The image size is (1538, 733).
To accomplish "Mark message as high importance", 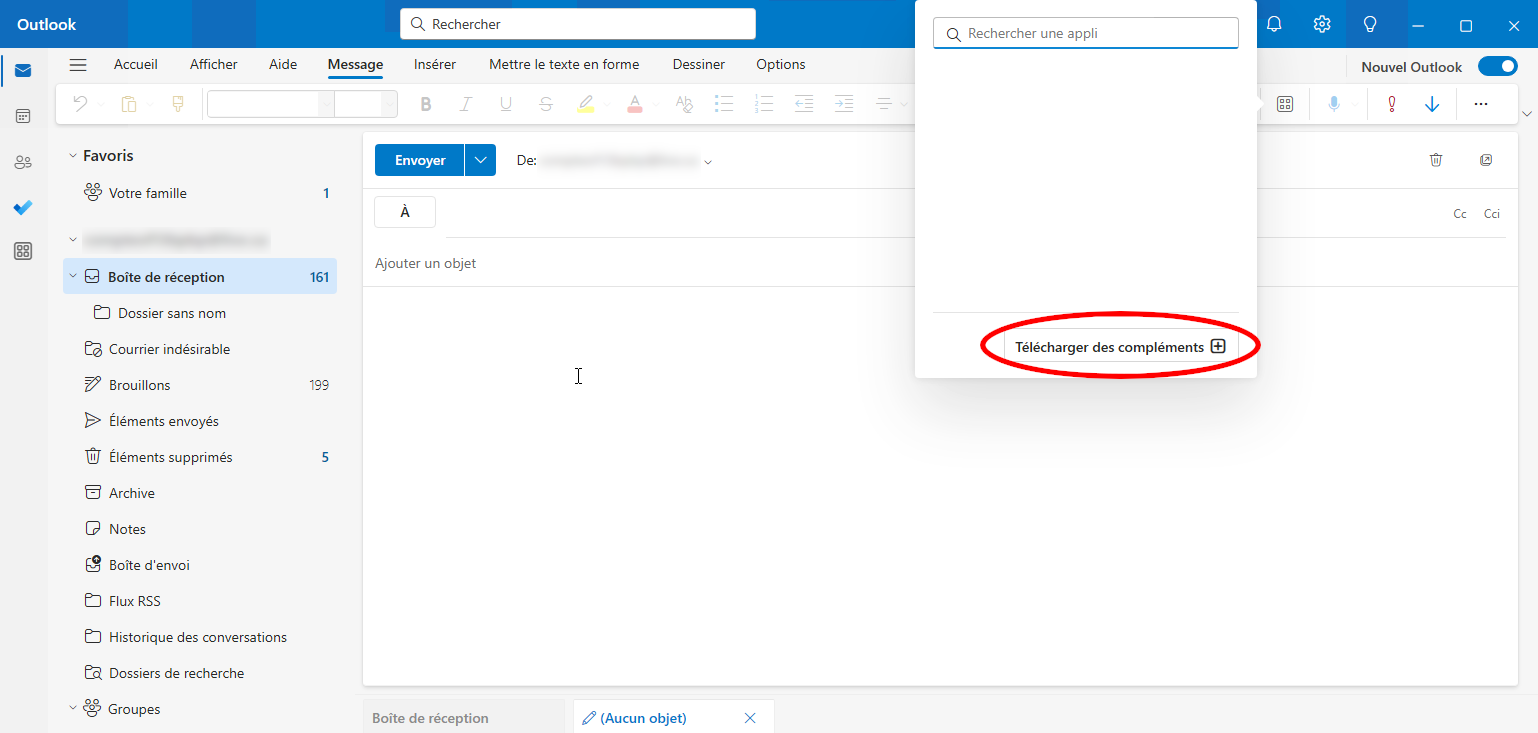I will tap(1390, 104).
